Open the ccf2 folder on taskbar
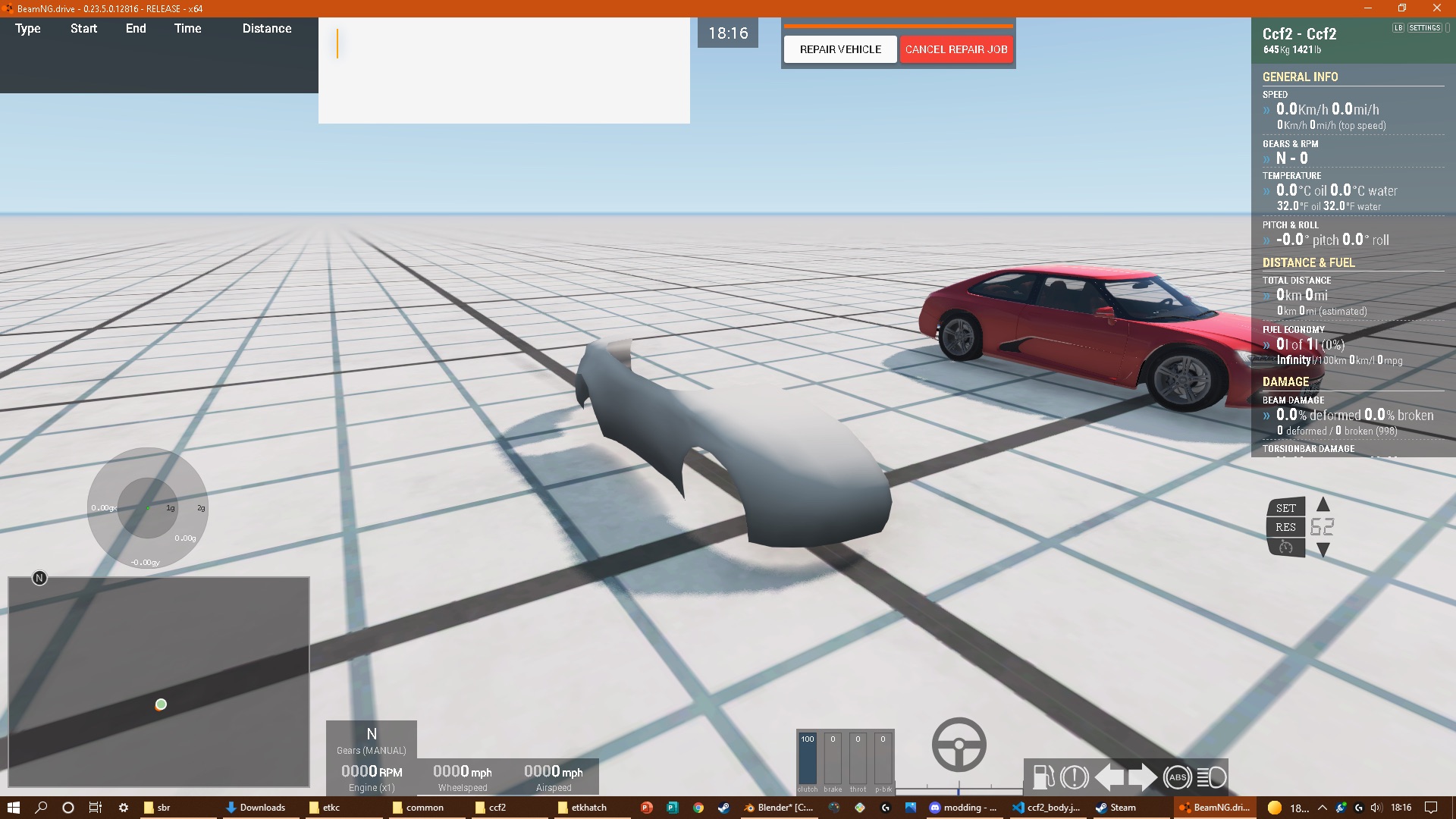 pos(510,808)
